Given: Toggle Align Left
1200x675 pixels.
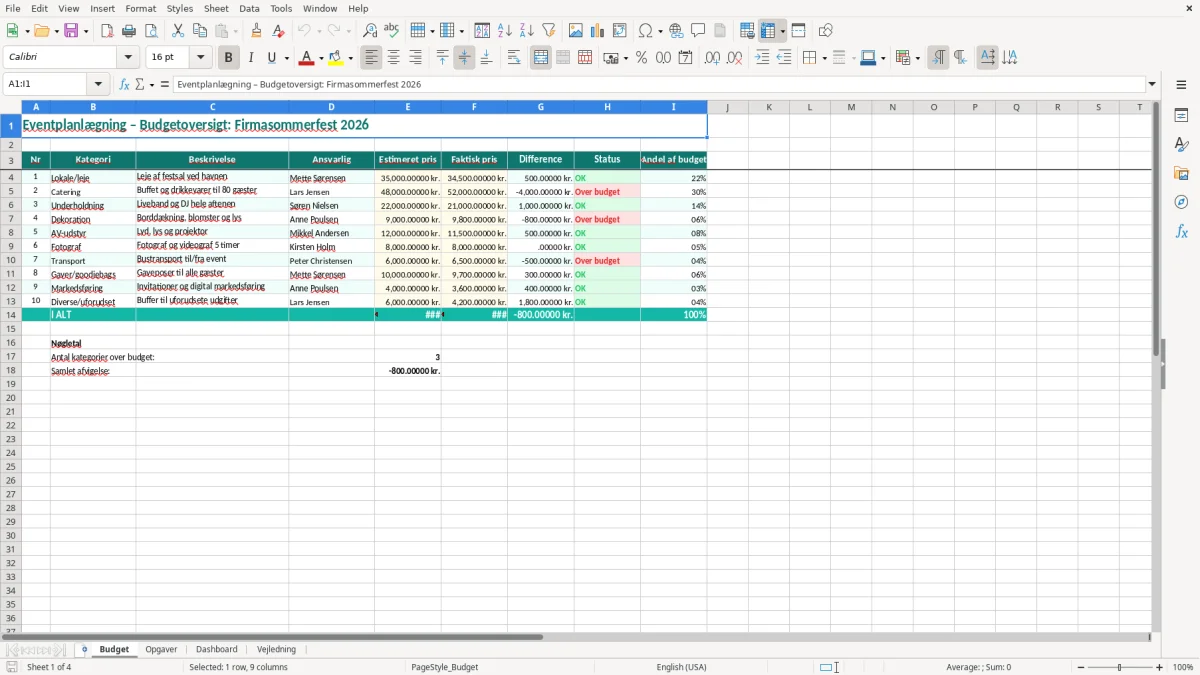Looking at the screenshot, I should coord(371,58).
